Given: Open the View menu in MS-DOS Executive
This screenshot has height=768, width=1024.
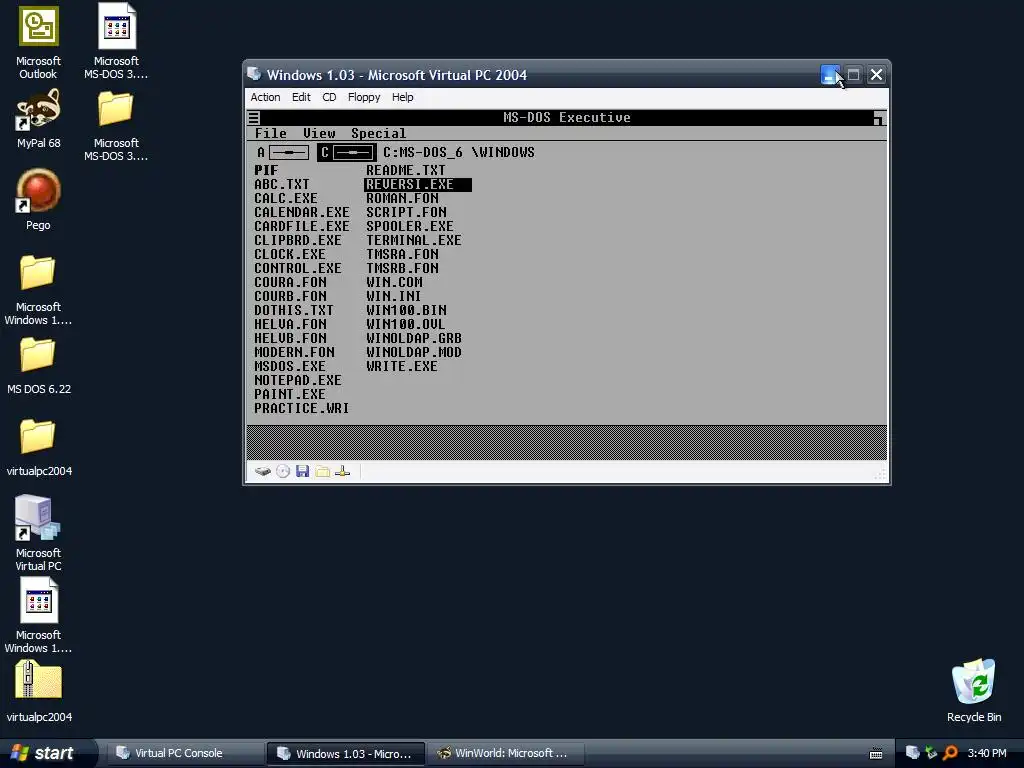Looking at the screenshot, I should coord(319,133).
